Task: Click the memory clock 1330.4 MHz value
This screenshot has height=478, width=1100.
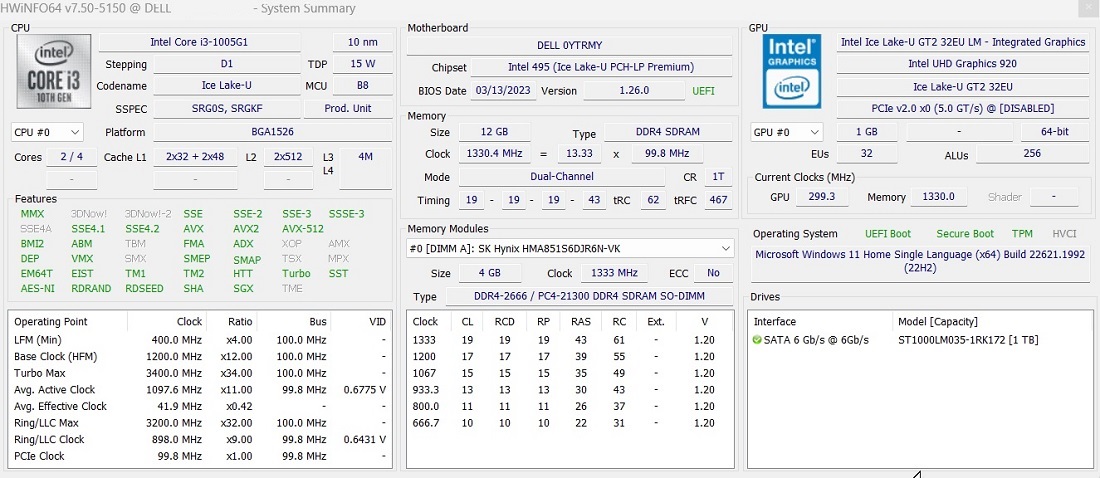Action: tap(495, 154)
